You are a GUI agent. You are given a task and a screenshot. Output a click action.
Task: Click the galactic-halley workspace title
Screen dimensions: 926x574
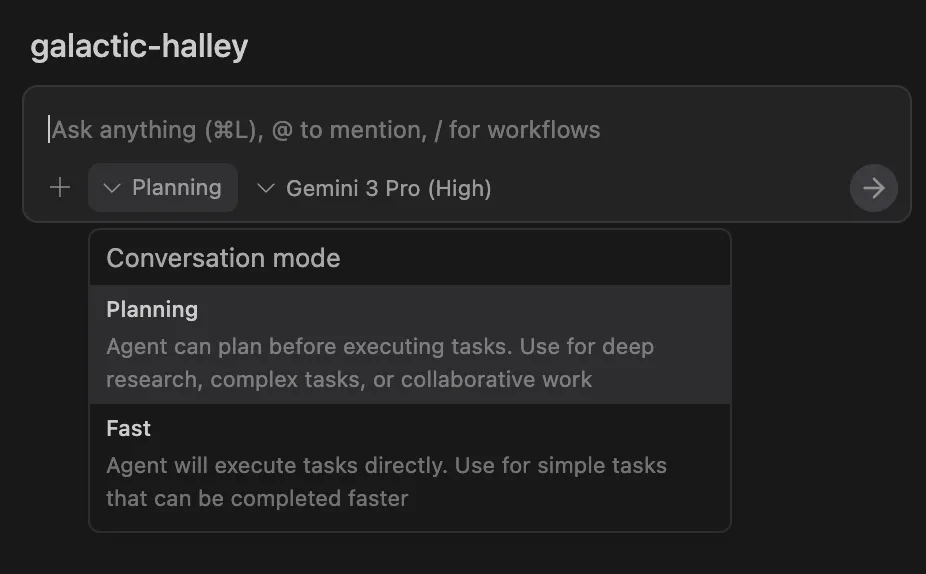tap(139, 46)
